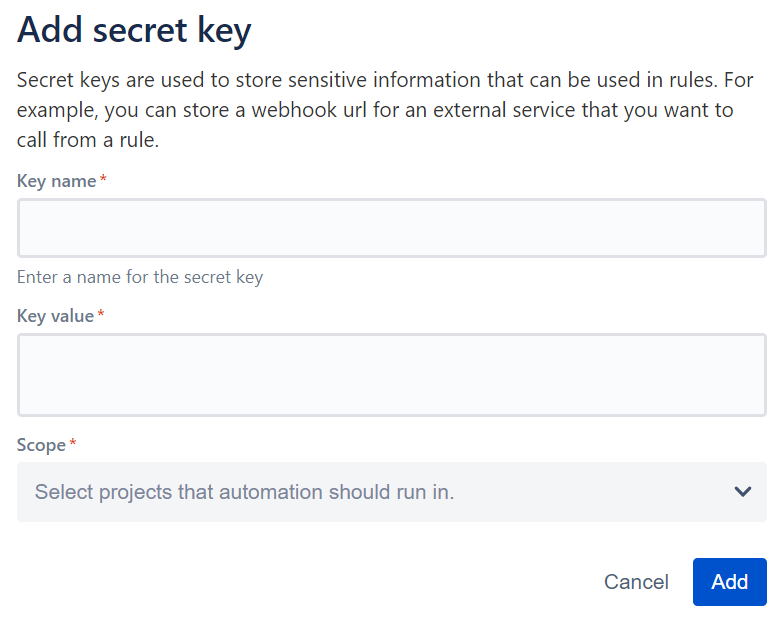Submit the form with the blue Add button

pyautogui.click(x=729, y=582)
